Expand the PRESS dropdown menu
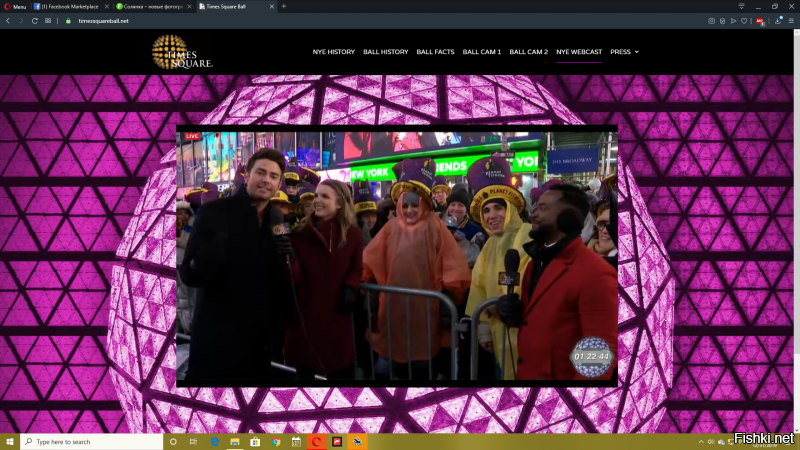The width and height of the screenshot is (800, 450). pyautogui.click(x=624, y=52)
